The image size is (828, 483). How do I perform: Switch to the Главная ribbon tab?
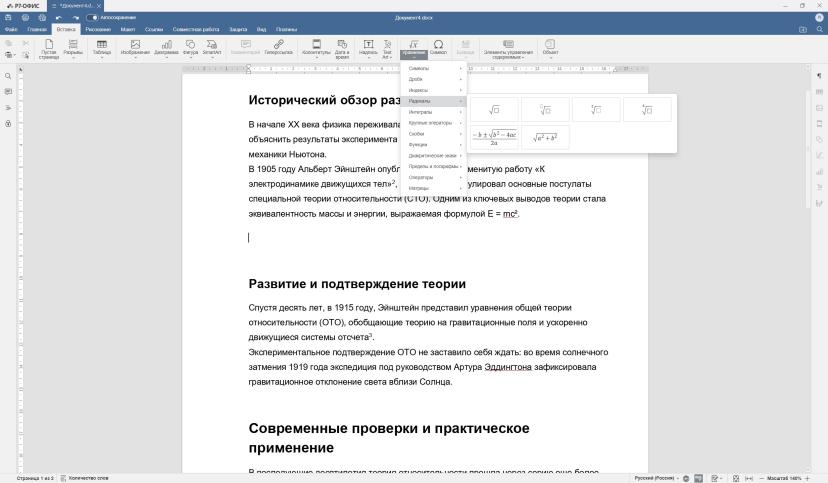37,30
